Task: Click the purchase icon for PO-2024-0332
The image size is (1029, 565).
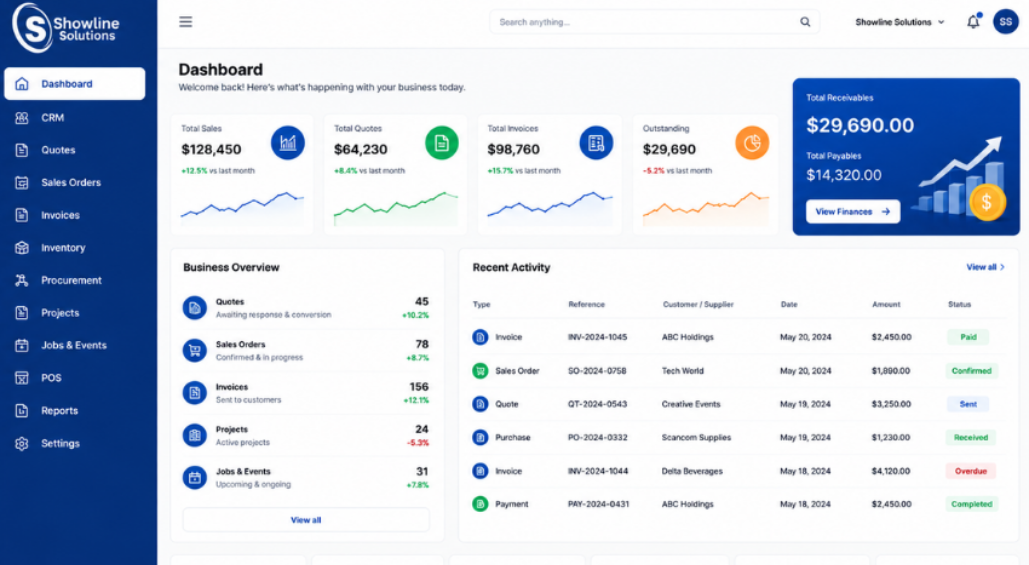Action: click(480, 437)
